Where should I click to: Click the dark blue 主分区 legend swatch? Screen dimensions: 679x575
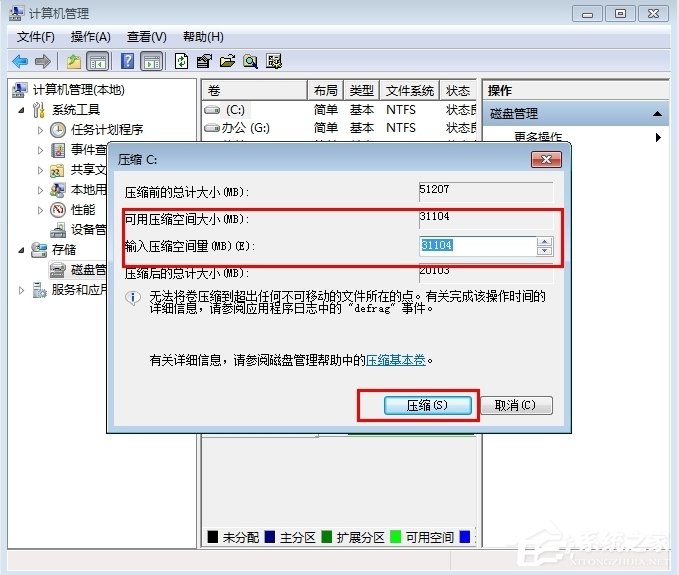269,537
